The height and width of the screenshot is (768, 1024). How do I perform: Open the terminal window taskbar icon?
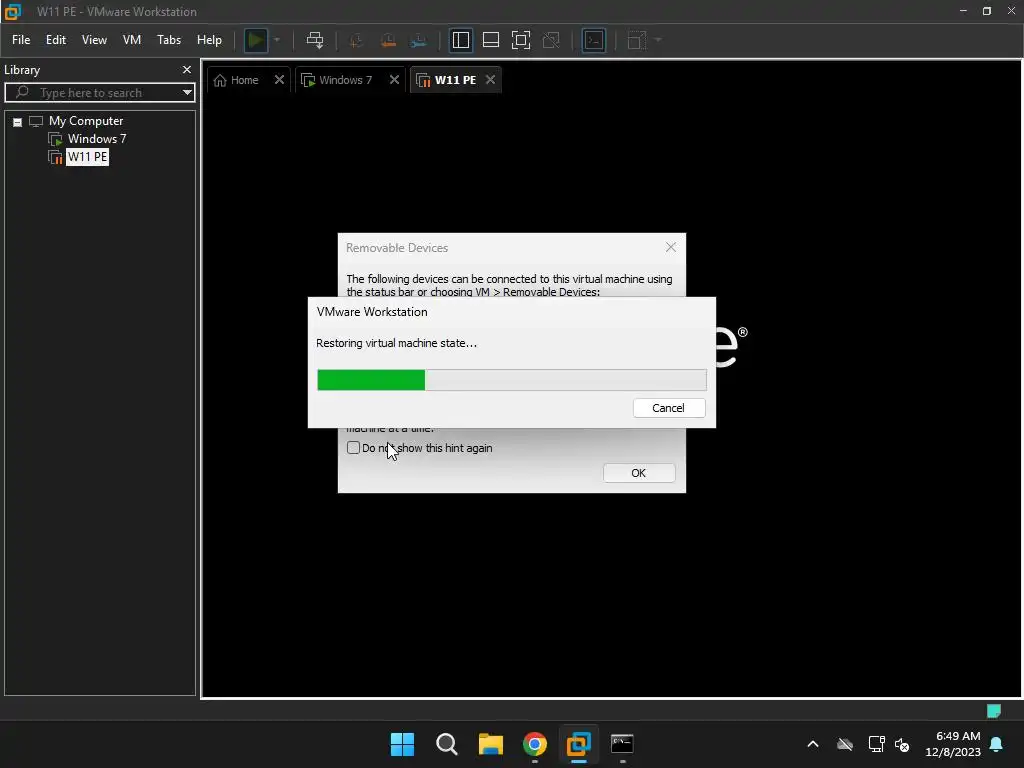pyautogui.click(x=622, y=744)
